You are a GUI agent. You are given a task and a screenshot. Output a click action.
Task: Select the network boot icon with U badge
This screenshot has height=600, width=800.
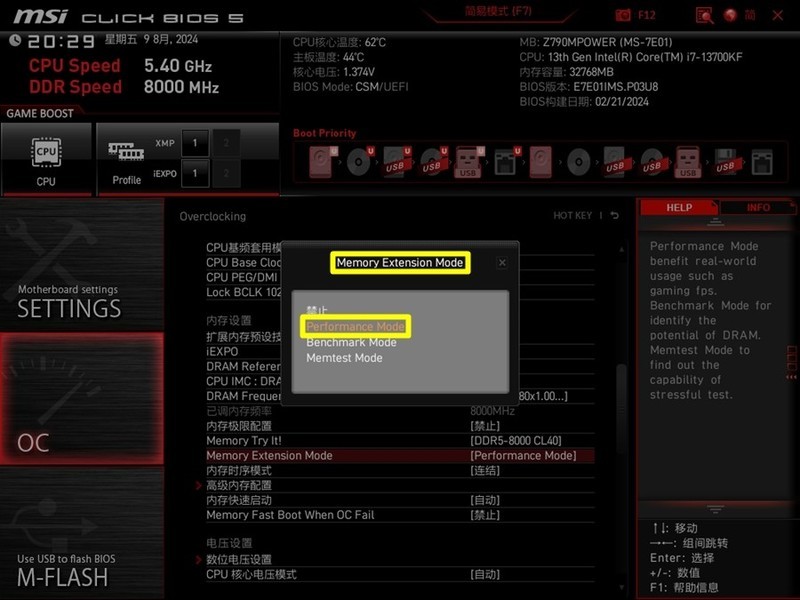[x=506, y=162]
